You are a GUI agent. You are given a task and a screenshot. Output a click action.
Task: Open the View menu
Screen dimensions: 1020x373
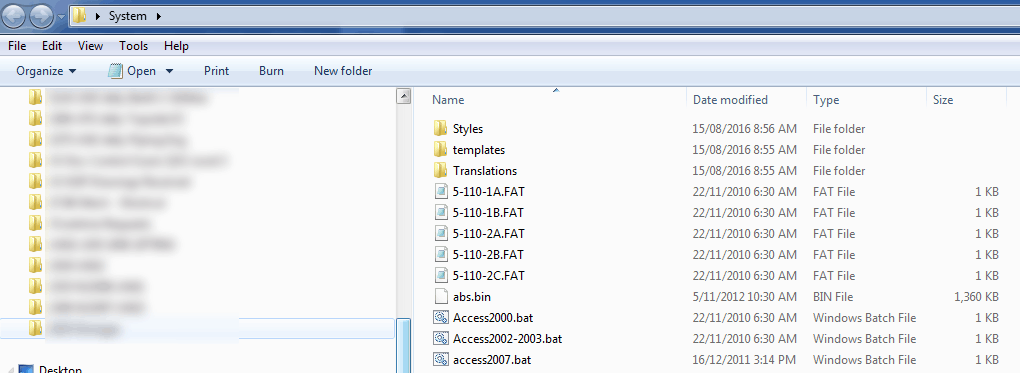point(90,46)
